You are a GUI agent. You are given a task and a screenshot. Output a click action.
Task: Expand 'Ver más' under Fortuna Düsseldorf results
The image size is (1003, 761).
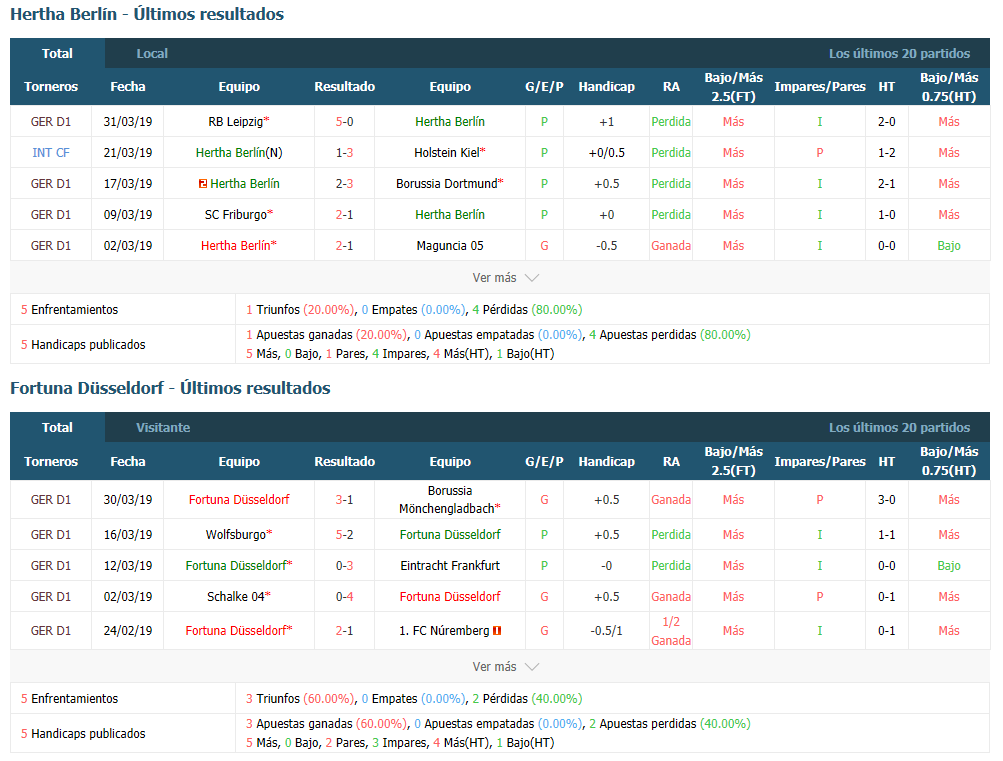[505, 666]
